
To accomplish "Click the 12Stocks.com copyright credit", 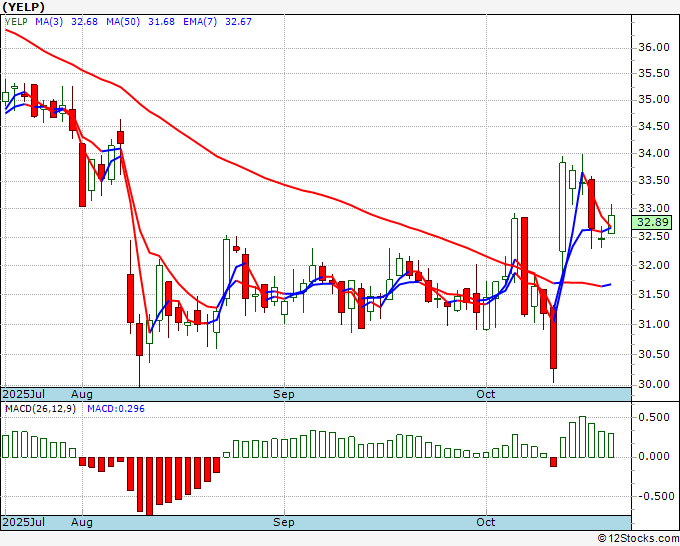I will click(x=638, y=539).
